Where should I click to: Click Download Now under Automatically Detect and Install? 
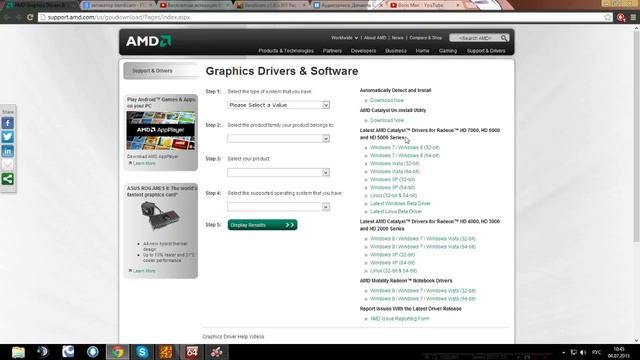click(x=387, y=100)
